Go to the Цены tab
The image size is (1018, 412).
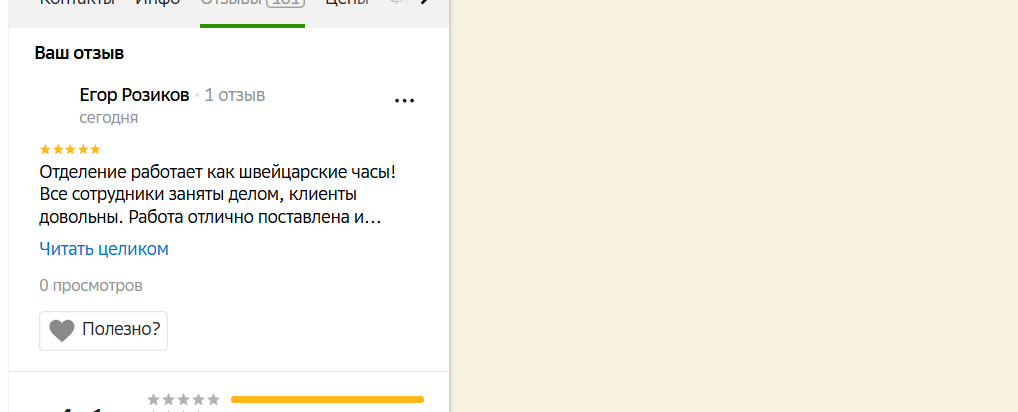(x=347, y=3)
